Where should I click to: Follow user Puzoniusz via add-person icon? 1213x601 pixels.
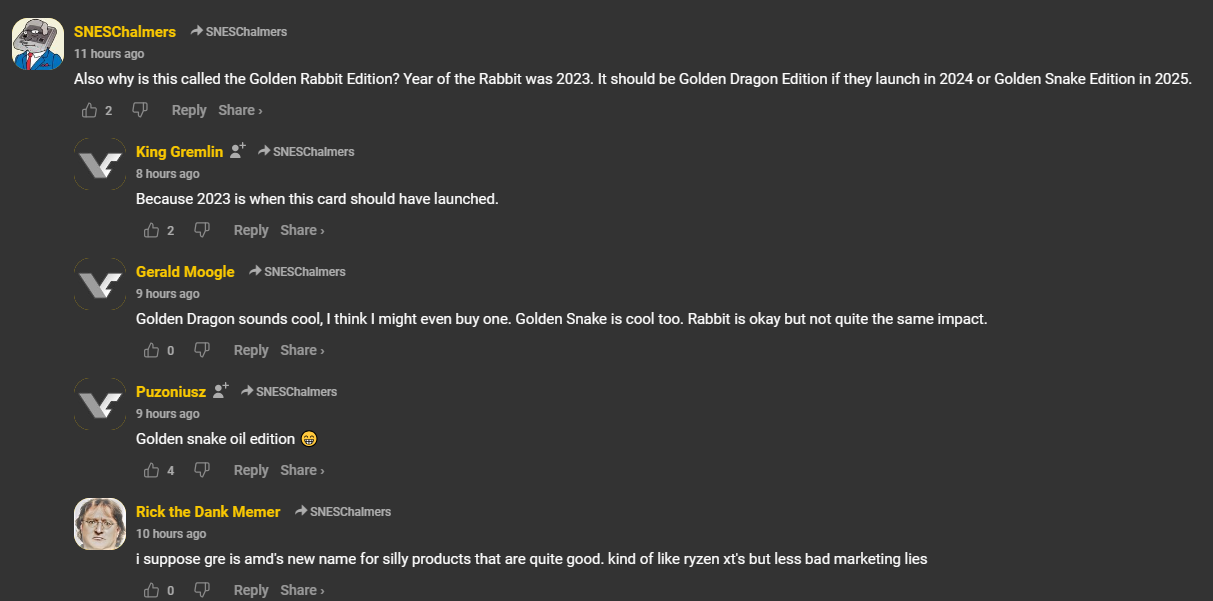click(221, 391)
